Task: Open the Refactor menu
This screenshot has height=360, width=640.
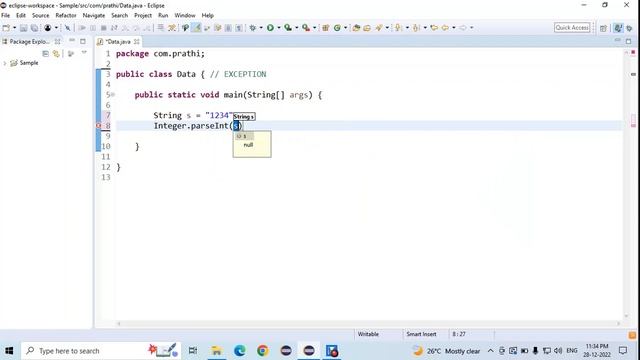Action: 66,16
